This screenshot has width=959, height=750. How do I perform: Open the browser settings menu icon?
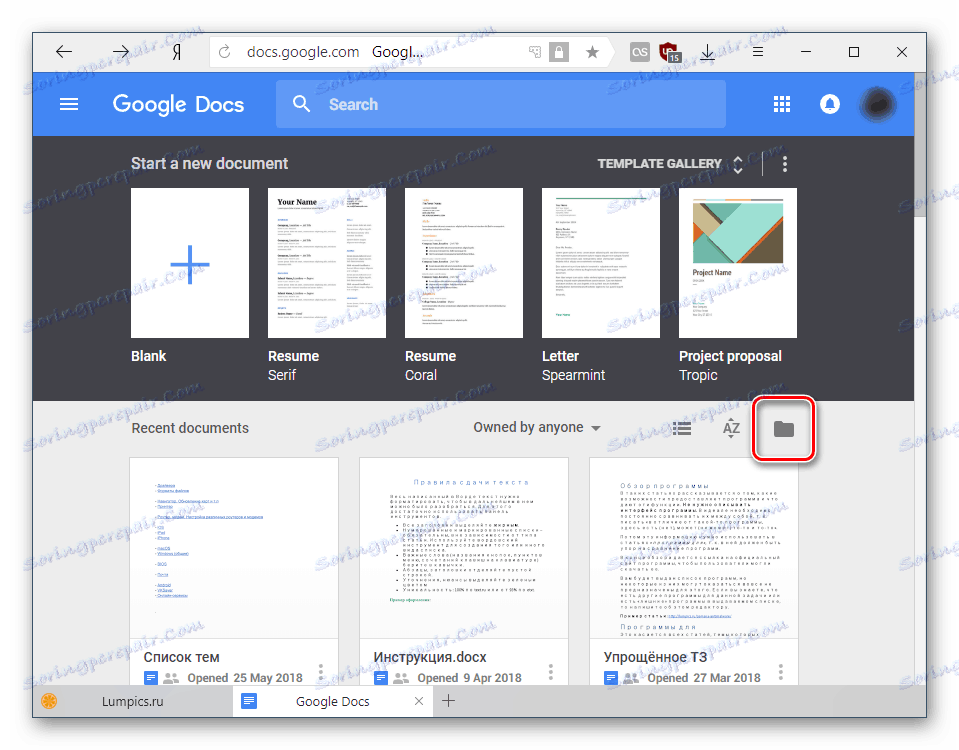pyautogui.click(x=757, y=52)
